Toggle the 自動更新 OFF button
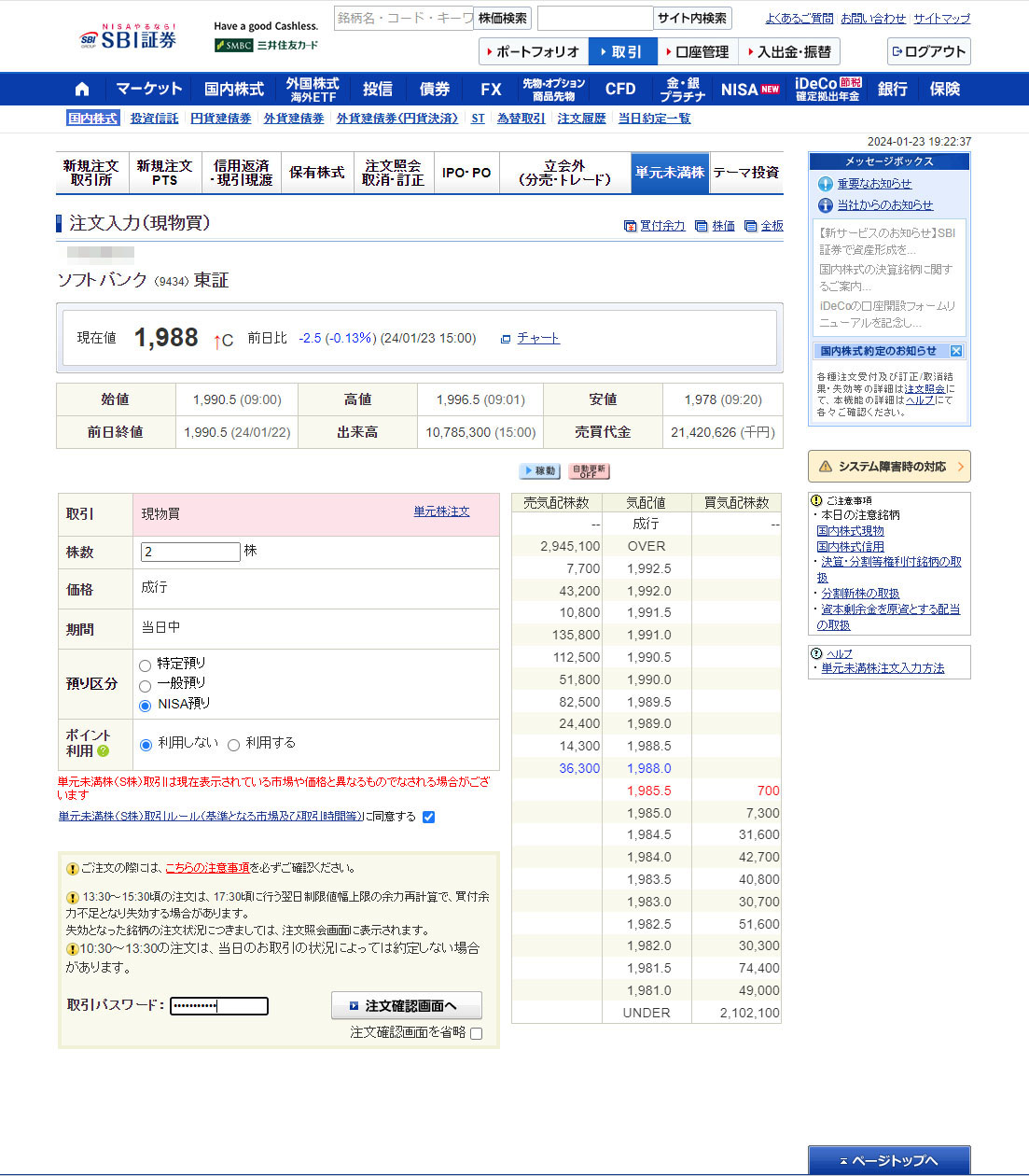 (x=589, y=471)
